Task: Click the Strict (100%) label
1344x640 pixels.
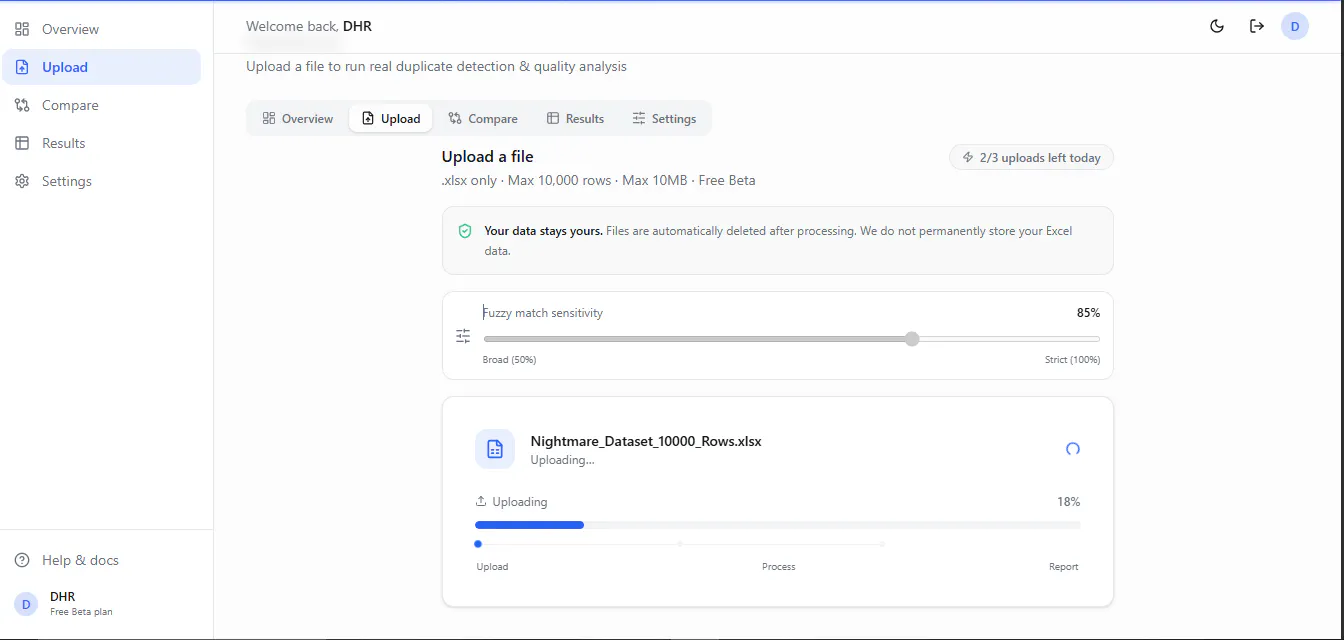Action: [x=1073, y=360]
